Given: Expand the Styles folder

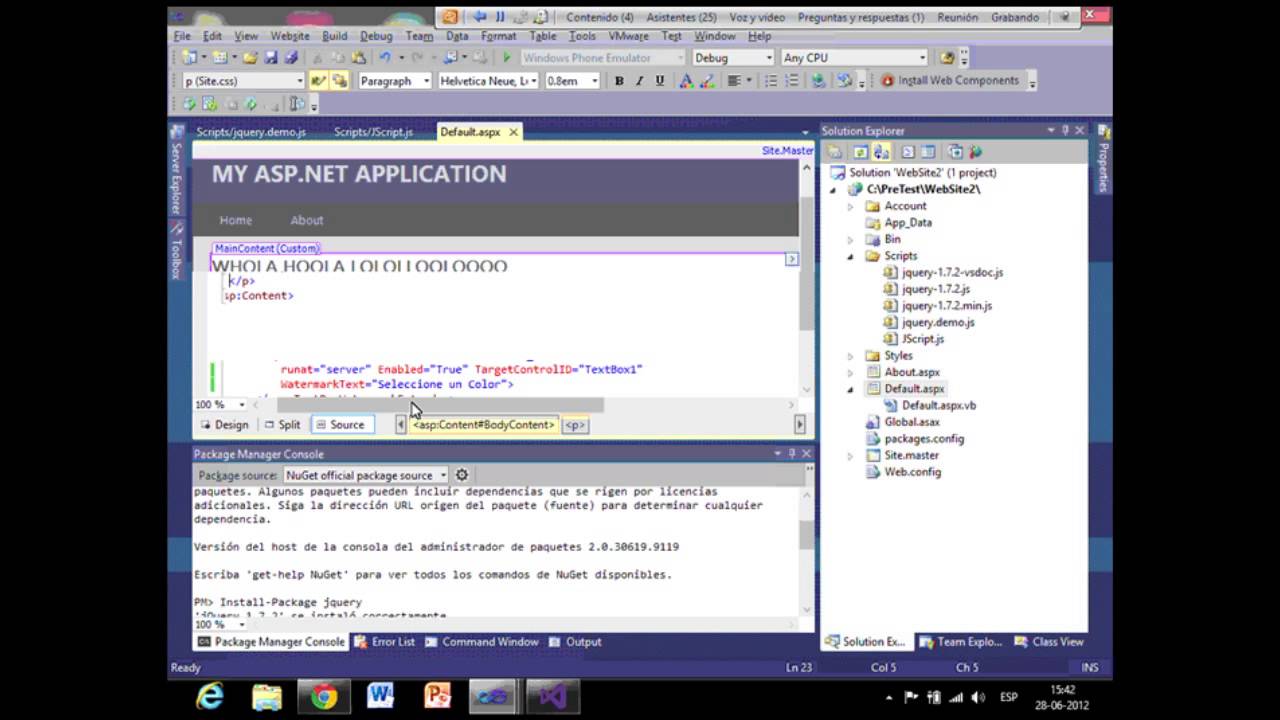Looking at the screenshot, I should click(x=851, y=356).
